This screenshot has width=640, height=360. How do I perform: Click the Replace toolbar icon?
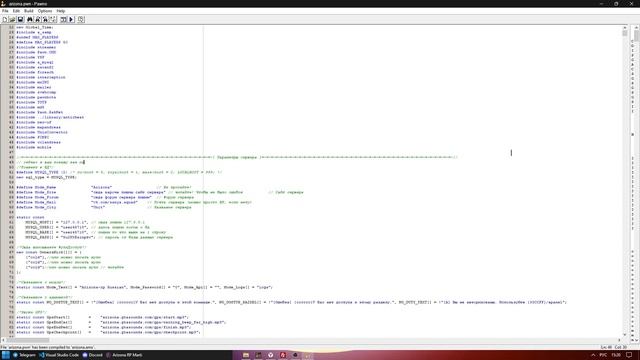pos(45,19)
